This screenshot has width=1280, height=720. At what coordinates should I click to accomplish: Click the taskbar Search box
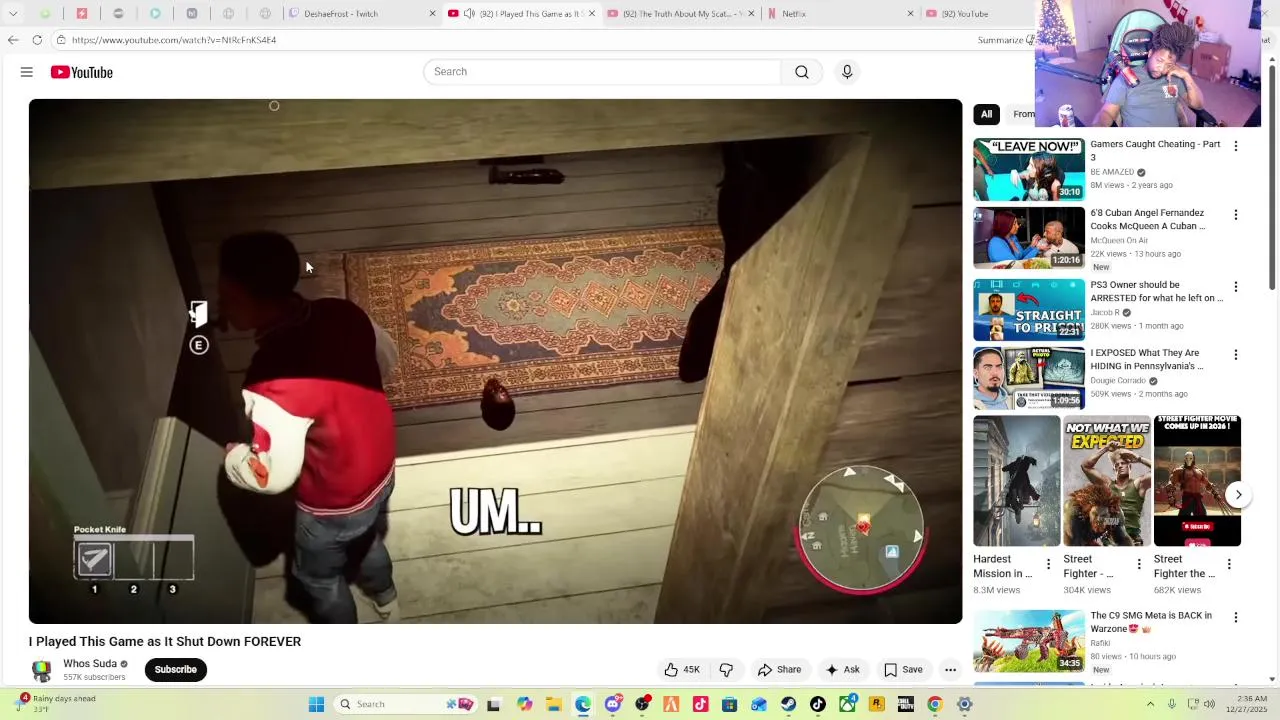[405, 704]
